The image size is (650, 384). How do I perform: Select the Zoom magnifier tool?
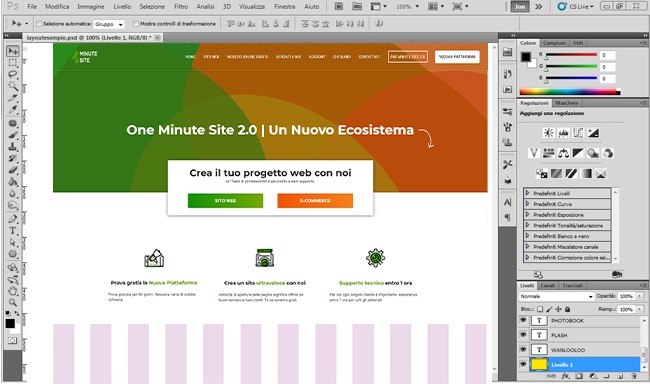tap(13, 302)
